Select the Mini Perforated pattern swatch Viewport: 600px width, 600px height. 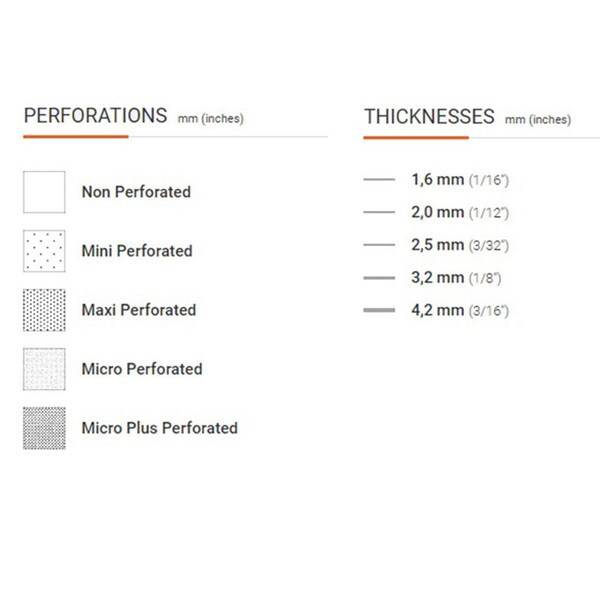(x=44, y=251)
